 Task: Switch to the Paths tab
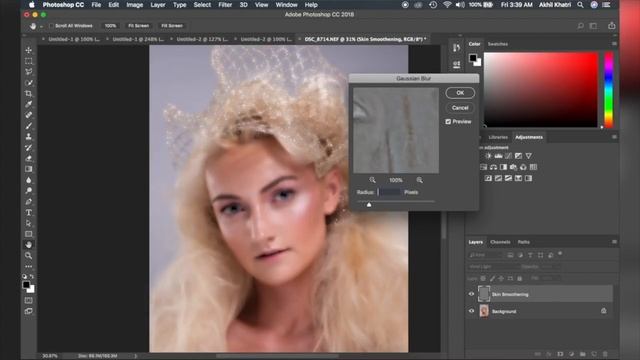(x=524, y=242)
